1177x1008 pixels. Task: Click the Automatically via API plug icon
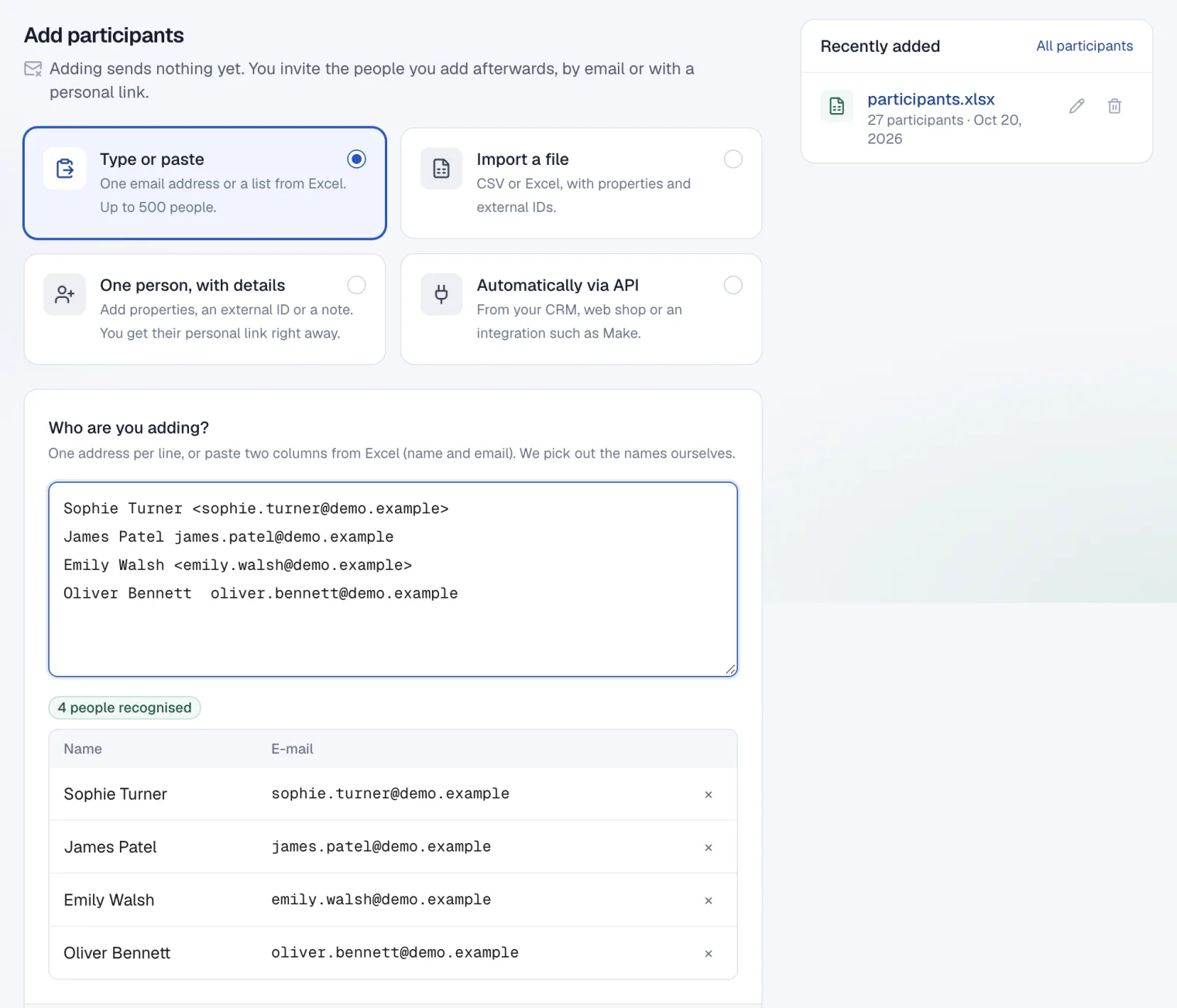pos(441,294)
